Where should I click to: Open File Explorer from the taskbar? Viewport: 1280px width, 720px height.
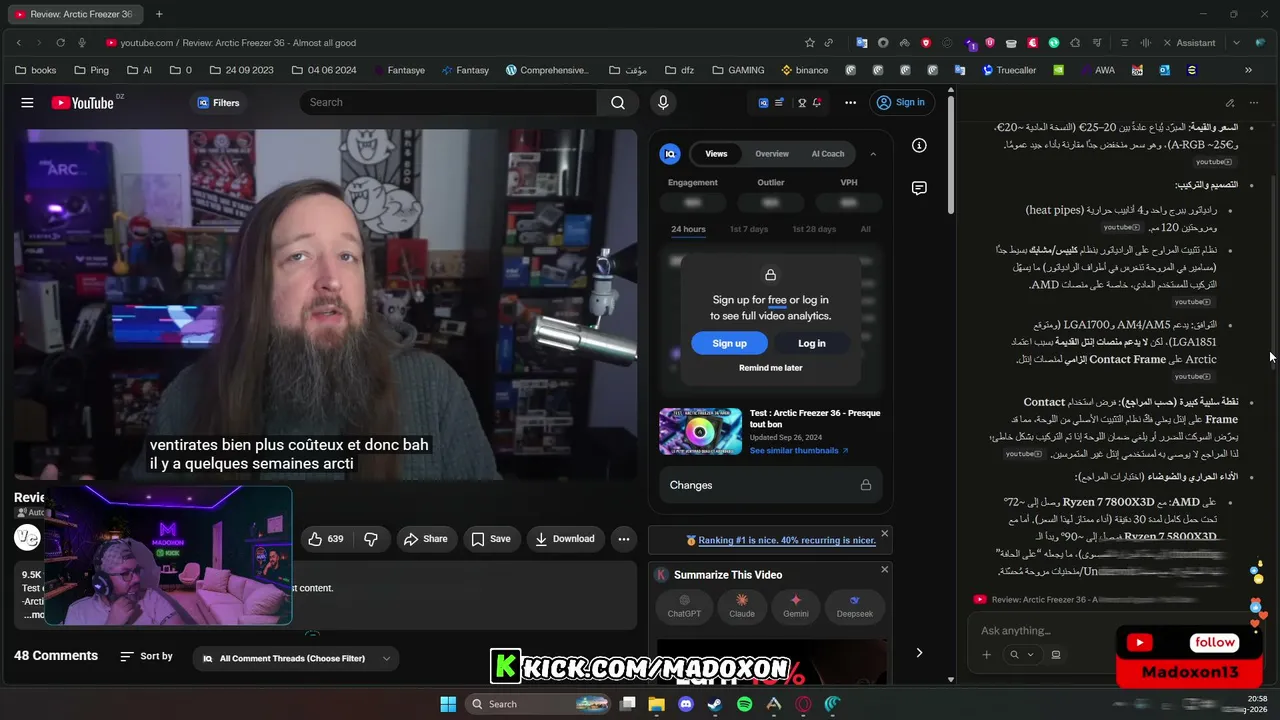[x=656, y=704]
